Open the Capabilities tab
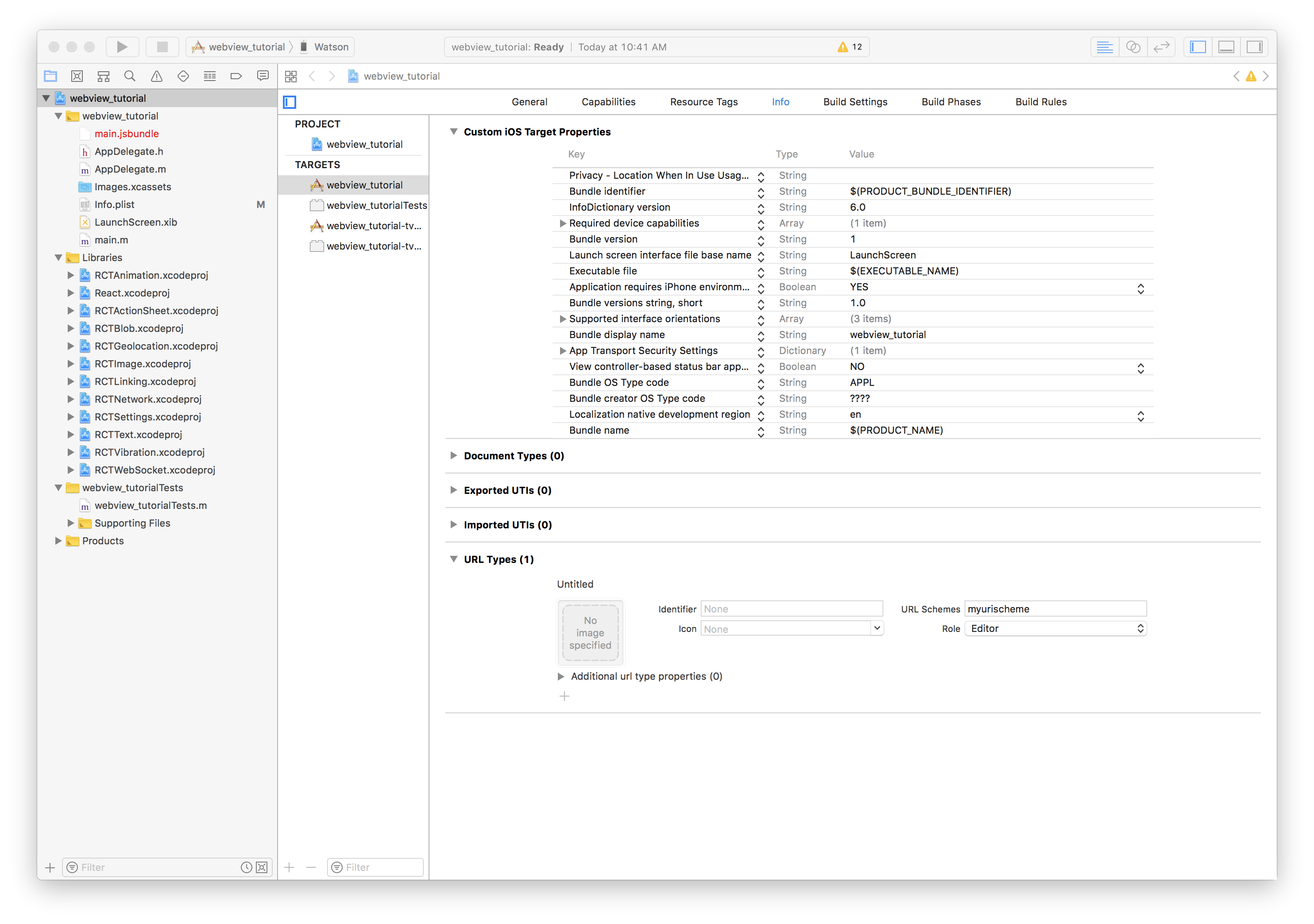This screenshot has height=924, width=1314. [608, 102]
